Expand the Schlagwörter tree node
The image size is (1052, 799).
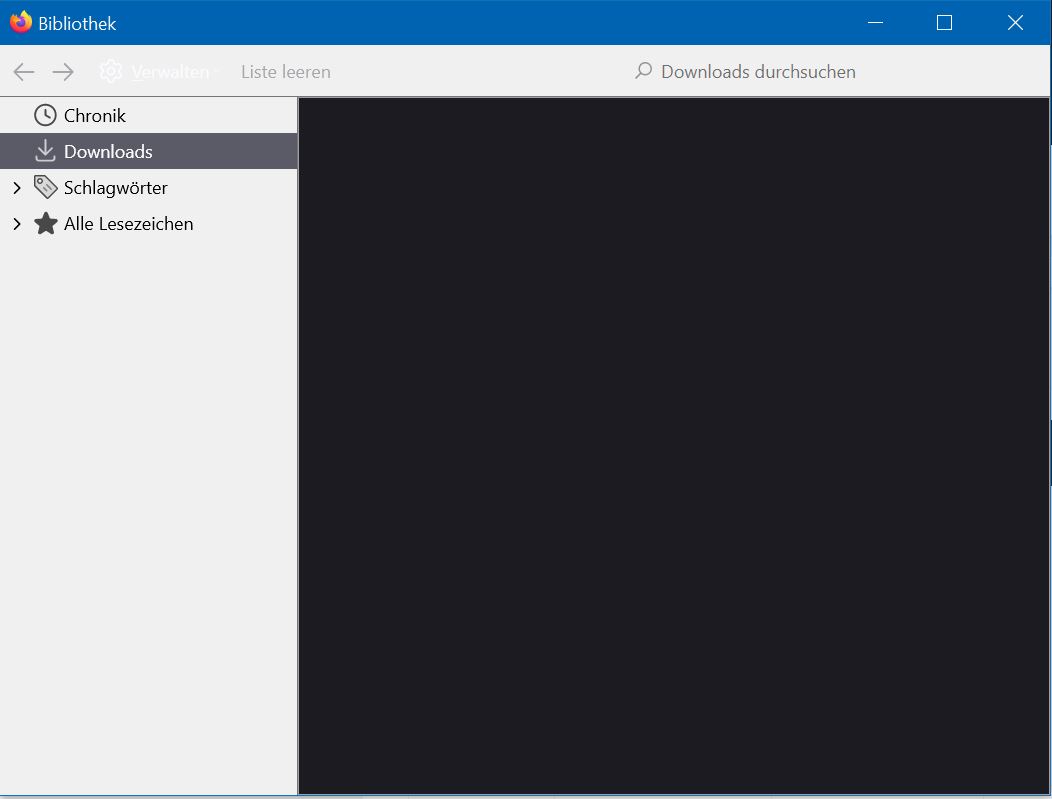[17, 188]
